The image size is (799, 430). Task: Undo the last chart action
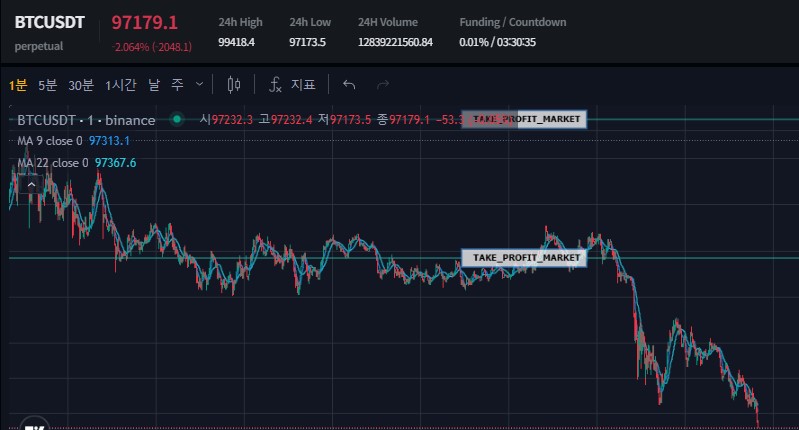[x=349, y=85]
